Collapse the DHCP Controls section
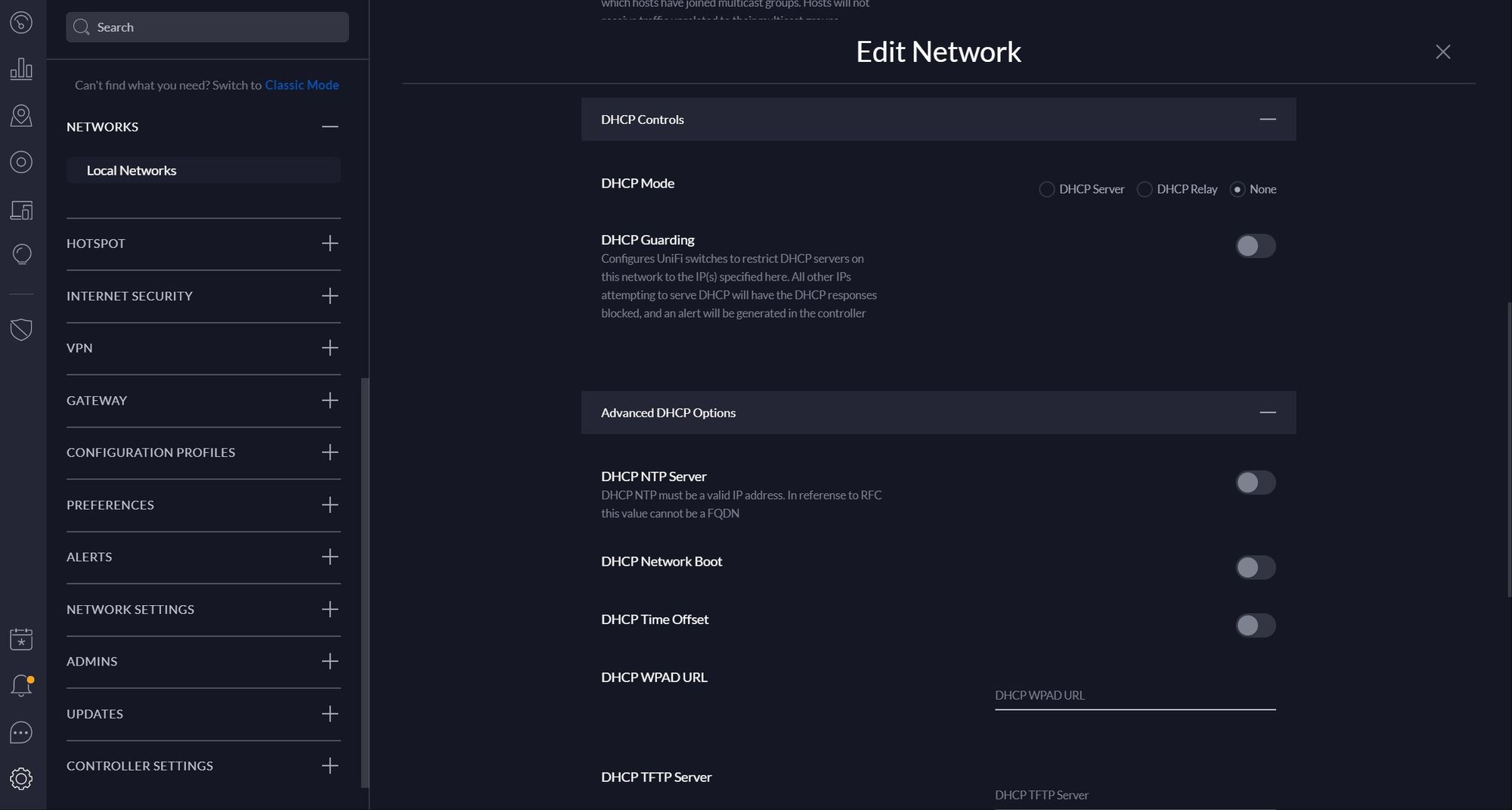Screen dimensions: 1512x810 (x=1267, y=119)
